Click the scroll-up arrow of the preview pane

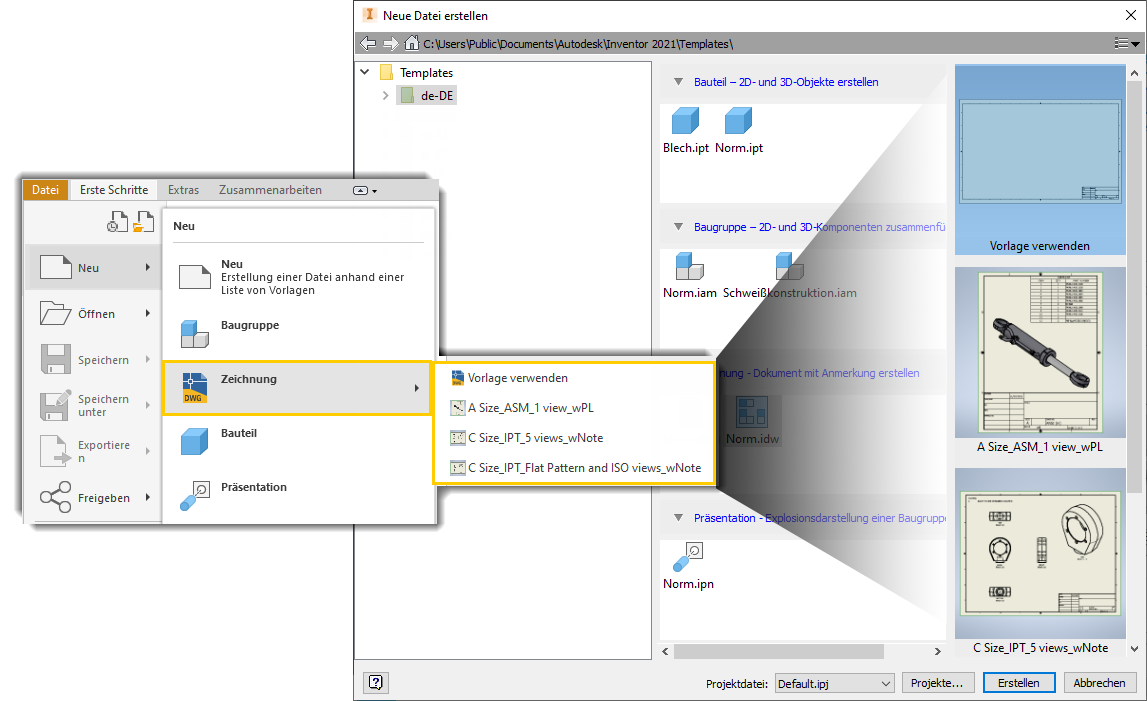click(1135, 72)
